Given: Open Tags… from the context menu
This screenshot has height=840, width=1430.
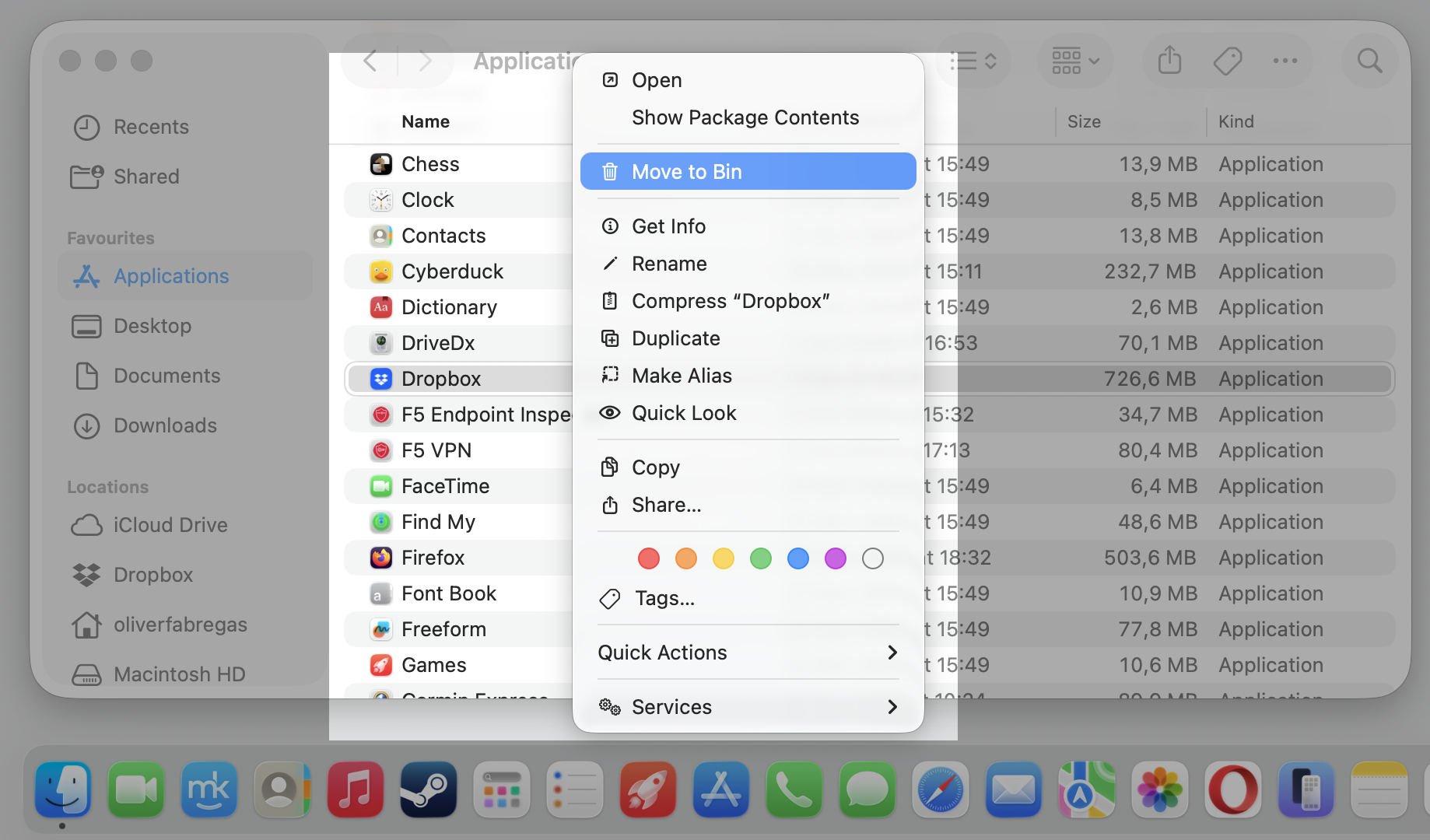Looking at the screenshot, I should pos(748,598).
